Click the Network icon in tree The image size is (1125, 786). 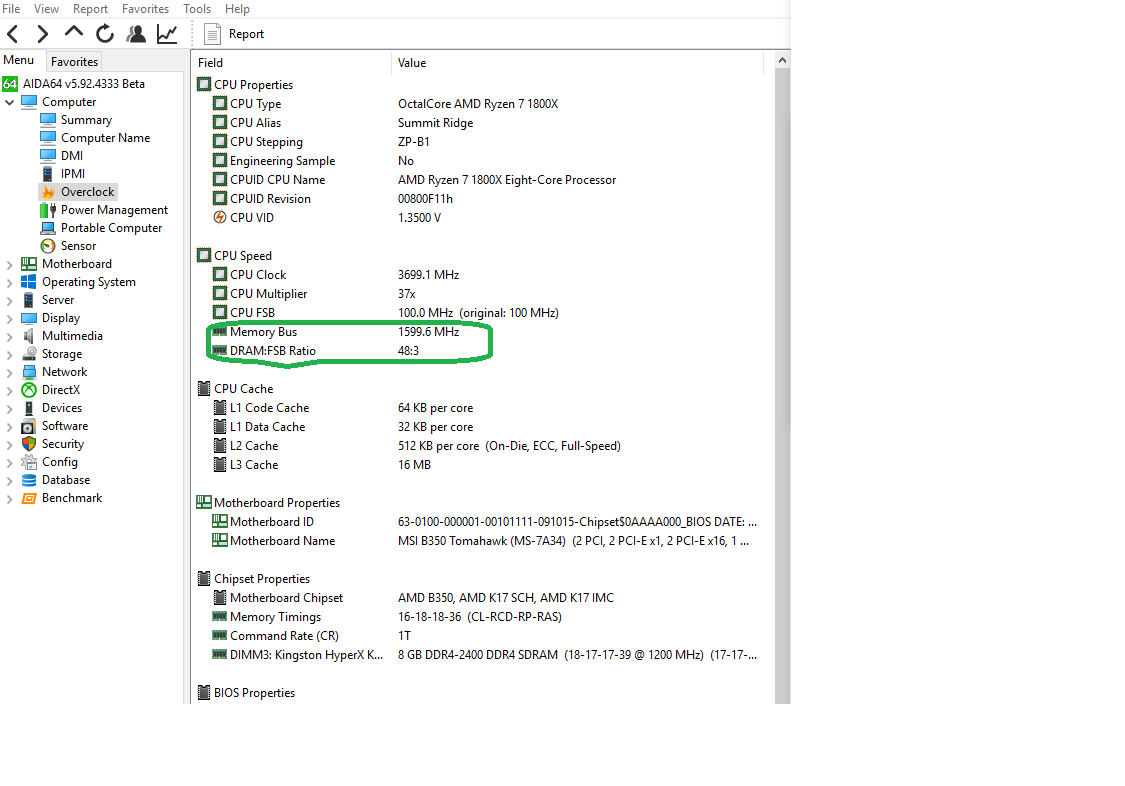pyautogui.click(x=29, y=371)
